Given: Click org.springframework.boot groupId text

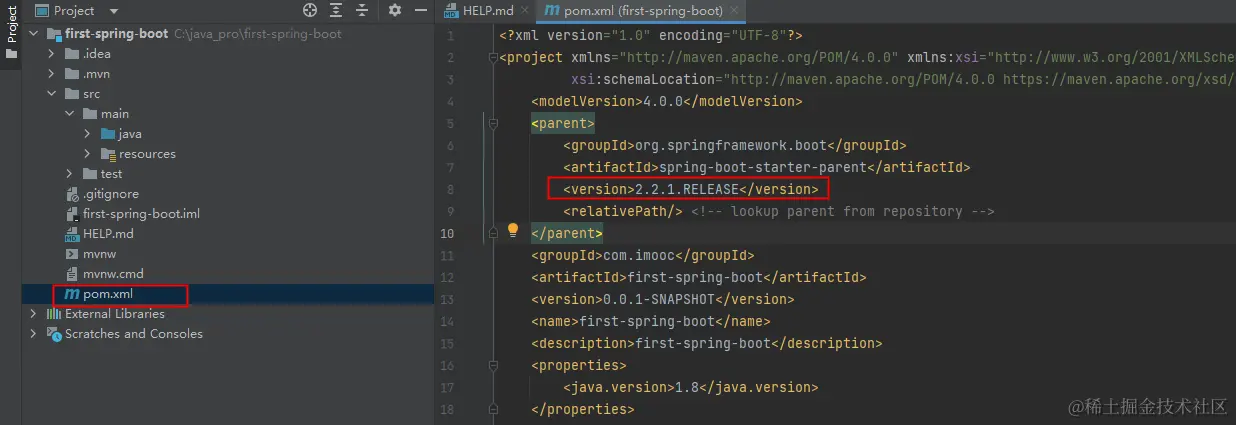Looking at the screenshot, I should [x=731, y=145].
